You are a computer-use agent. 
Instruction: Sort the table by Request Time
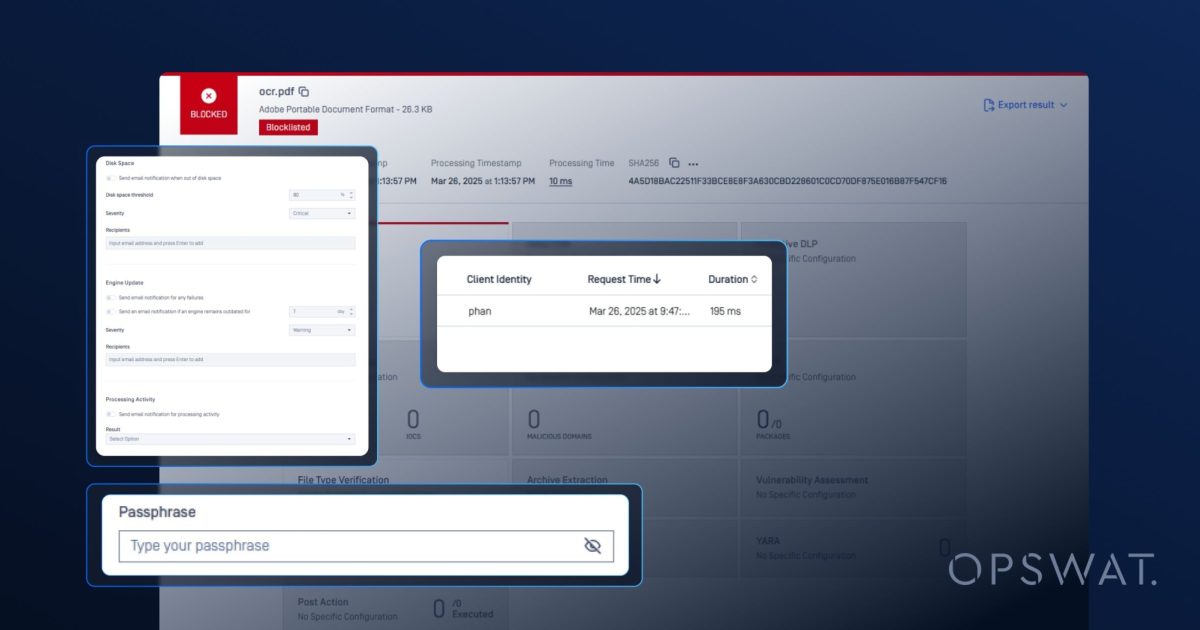[x=623, y=279]
